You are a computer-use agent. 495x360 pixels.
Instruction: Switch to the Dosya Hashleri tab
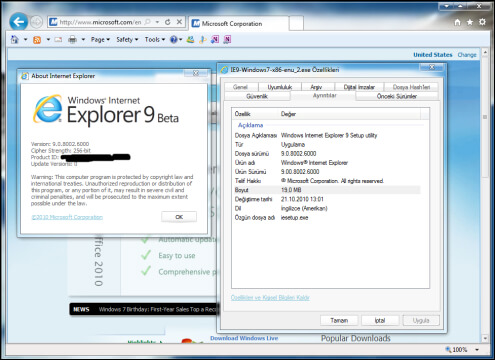click(x=411, y=87)
